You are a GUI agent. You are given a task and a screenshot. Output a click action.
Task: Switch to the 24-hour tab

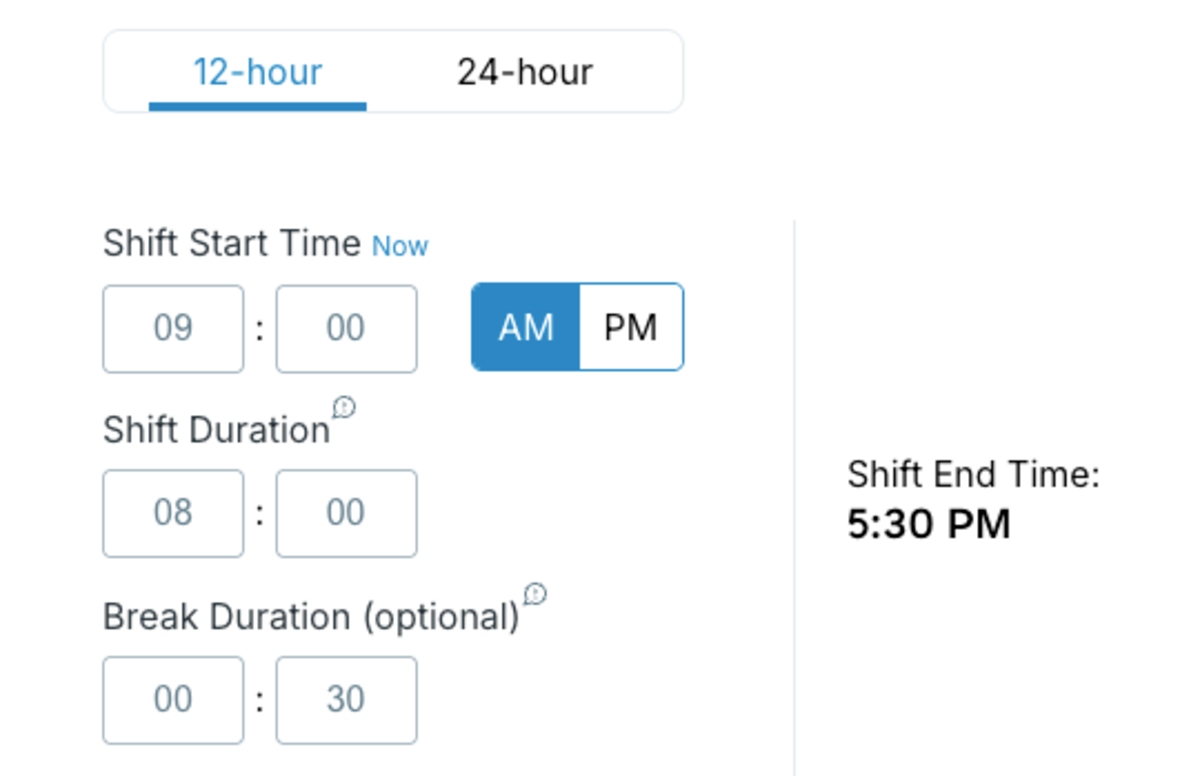pos(525,71)
